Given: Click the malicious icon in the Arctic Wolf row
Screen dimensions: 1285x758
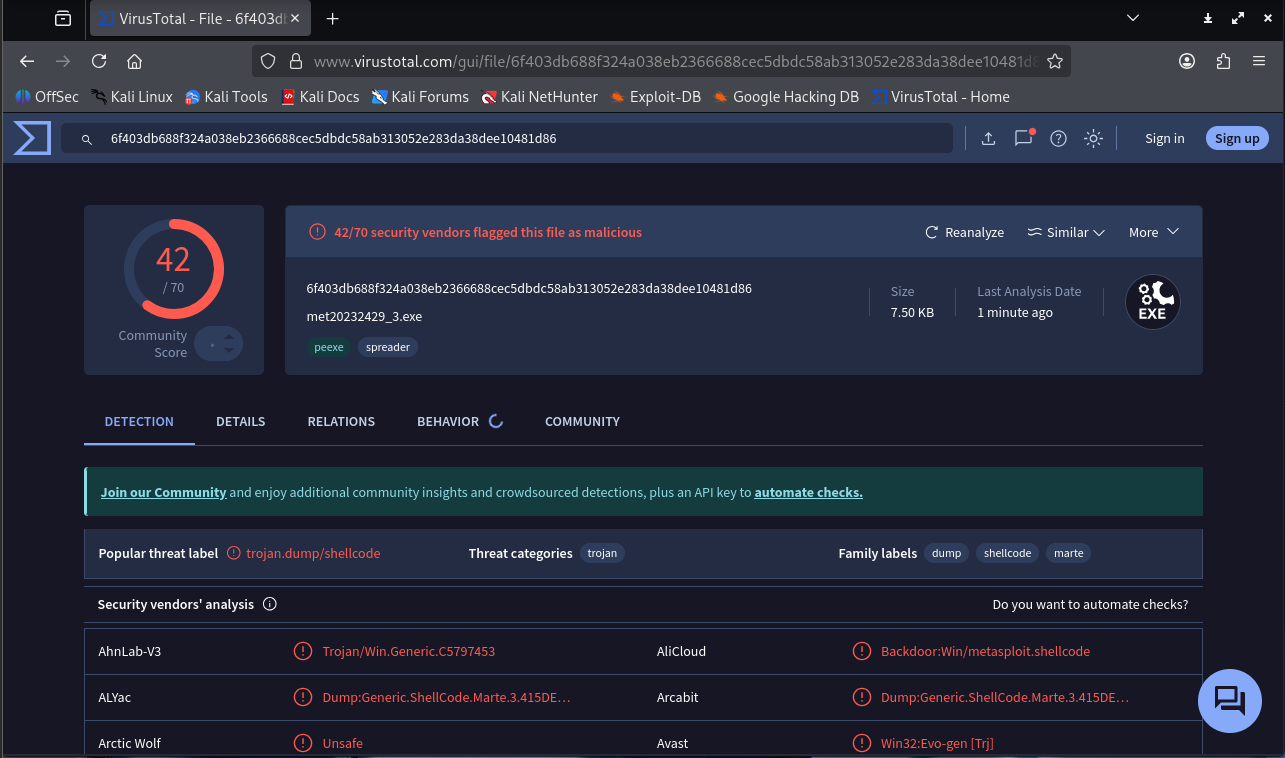Looking at the screenshot, I should pyautogui.click(x=302, y=743).
